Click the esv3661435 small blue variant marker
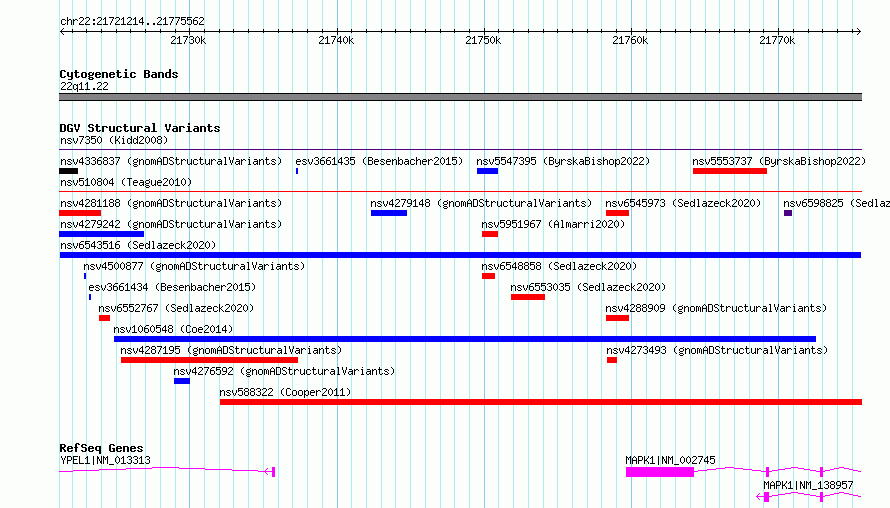This screenshot has width=890, height=508. pos(297,171)
